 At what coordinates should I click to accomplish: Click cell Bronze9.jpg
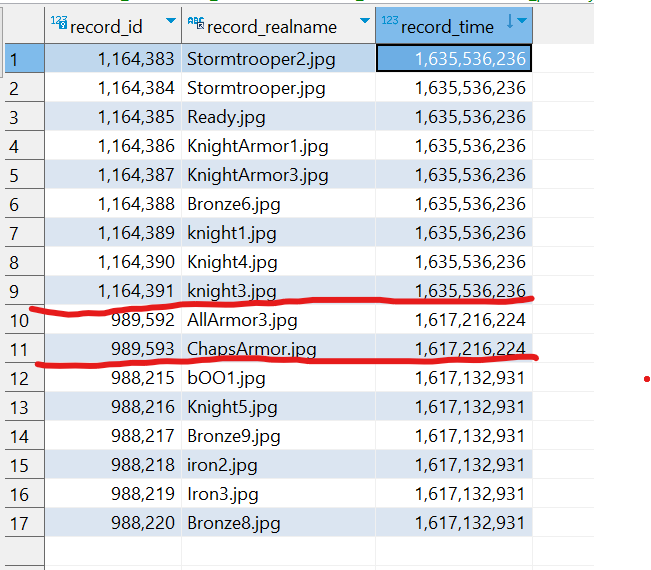coord(278,436)
